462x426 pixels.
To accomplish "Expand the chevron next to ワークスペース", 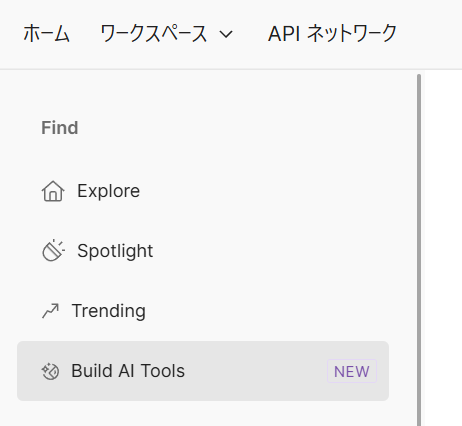I will coord(226,34).
